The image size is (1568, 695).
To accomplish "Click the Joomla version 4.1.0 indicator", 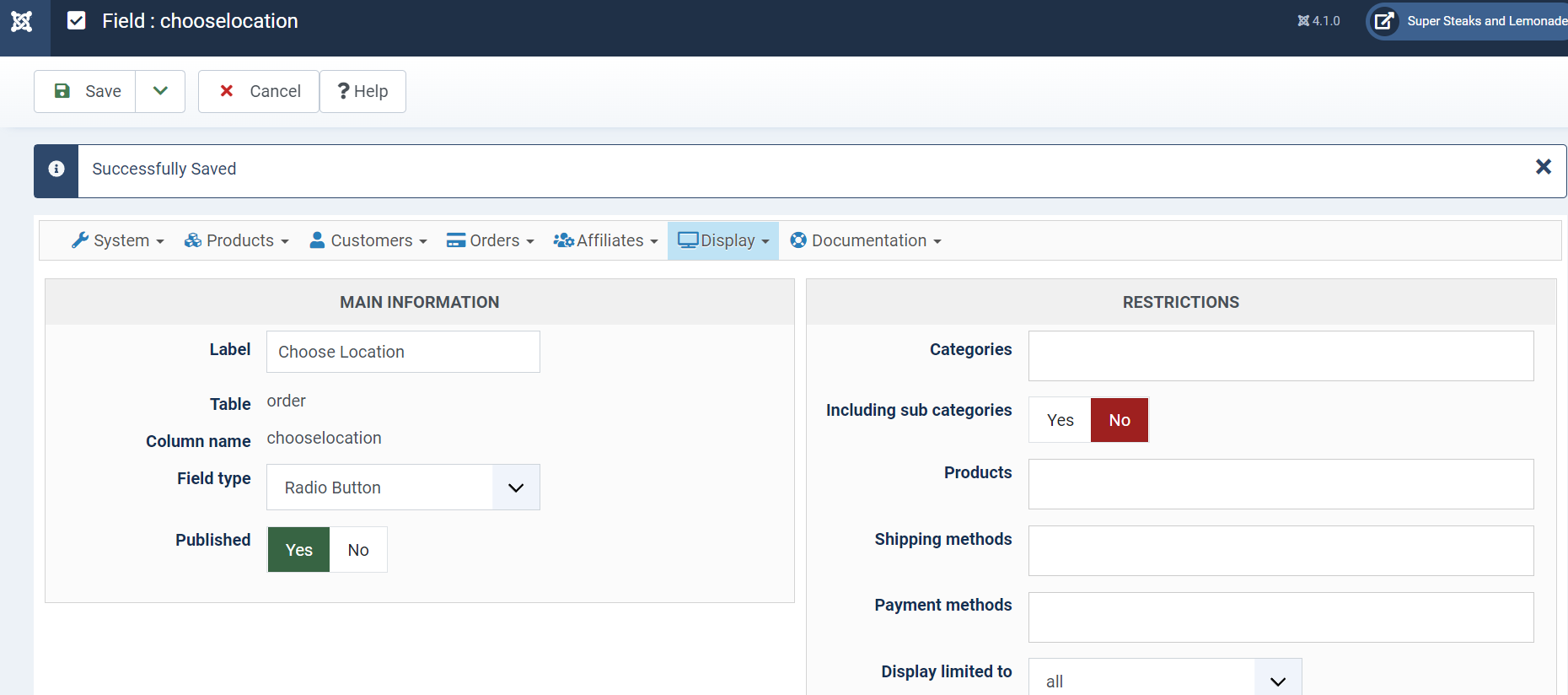I will tap(1318, 21).
